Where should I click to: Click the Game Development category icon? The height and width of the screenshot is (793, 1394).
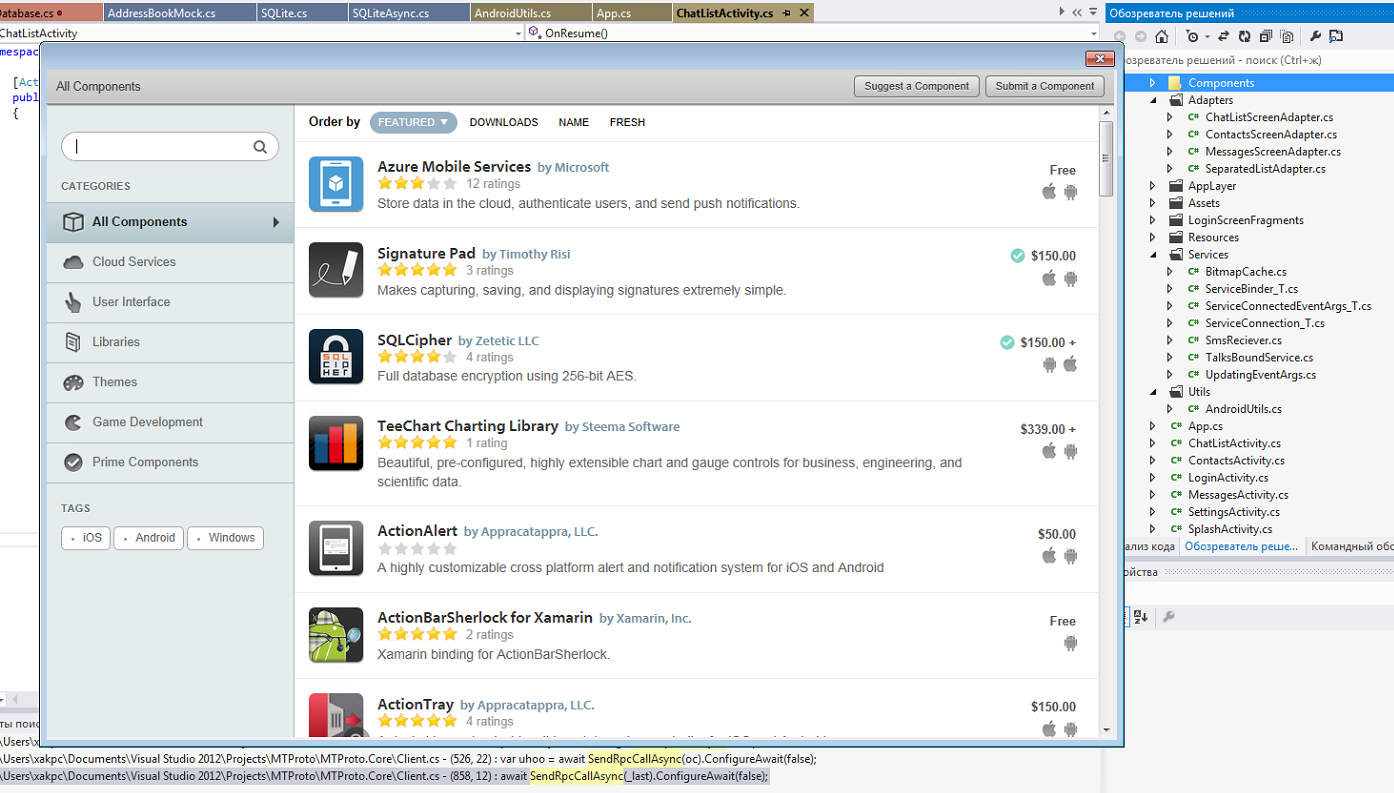tap(73, 422)
